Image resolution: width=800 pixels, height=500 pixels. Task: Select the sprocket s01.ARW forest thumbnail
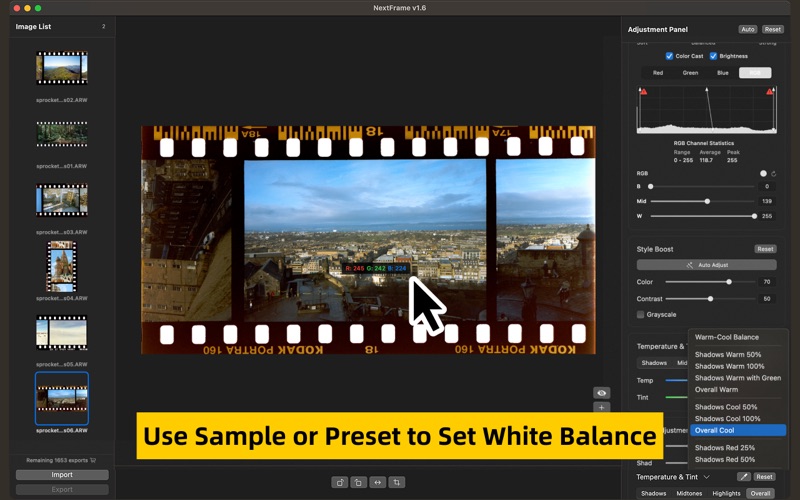tap(62, 134)
